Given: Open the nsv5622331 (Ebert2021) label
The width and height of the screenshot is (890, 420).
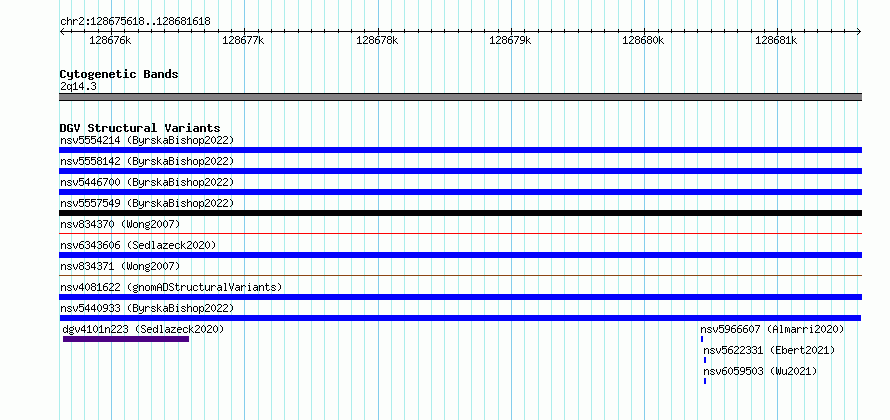Looking at the screenshot, I should click(x=769, y=350).
